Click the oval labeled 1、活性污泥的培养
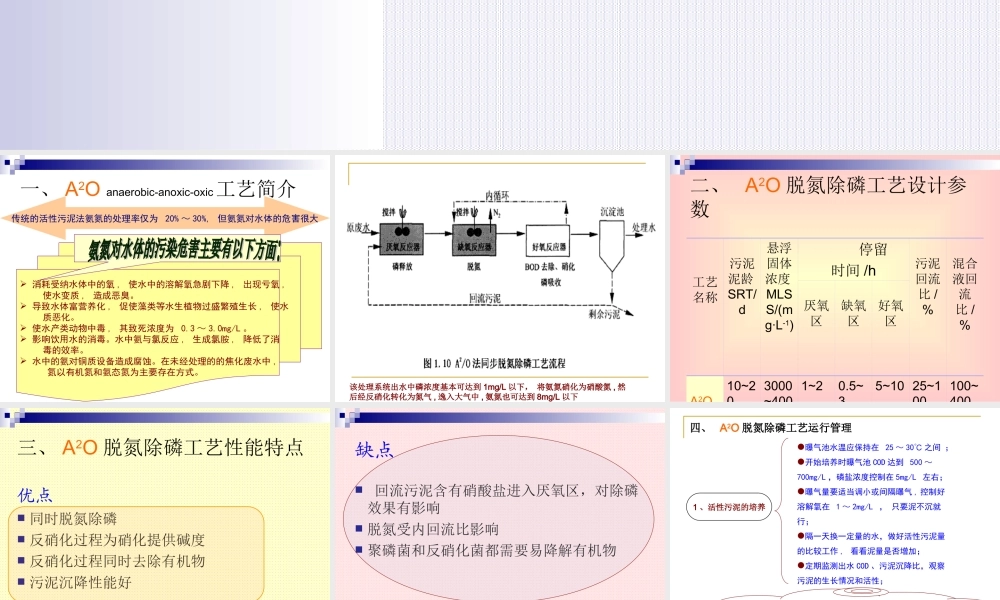 (x=729, y=507)
